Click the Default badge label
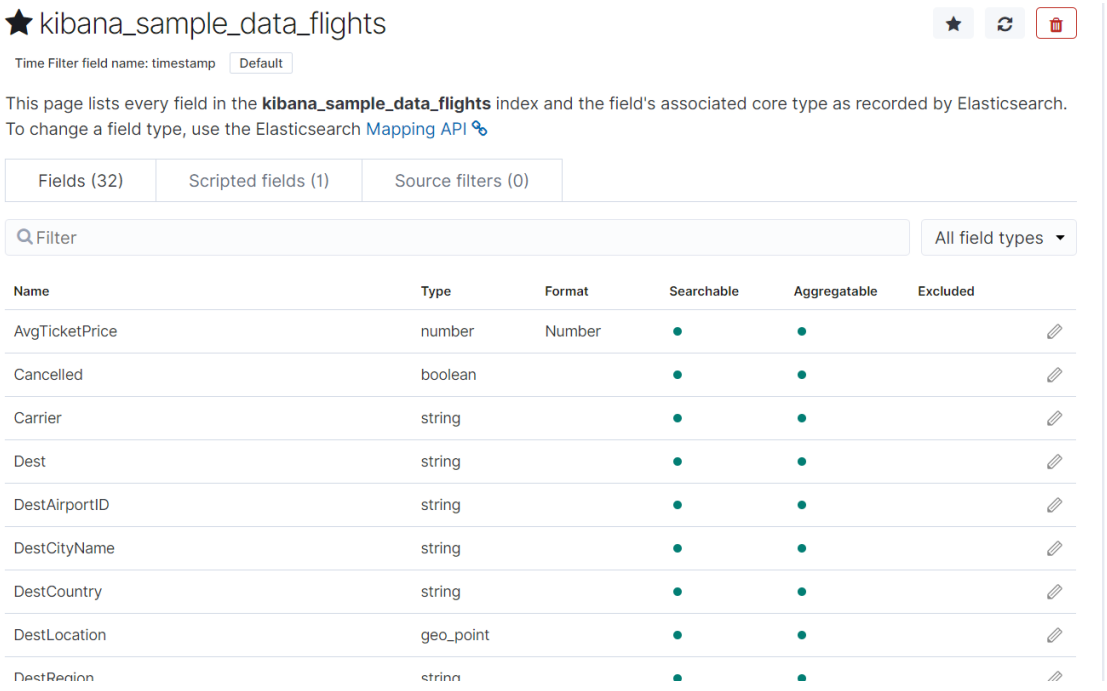Screen dimensions: 1107x691 [261, 63]
